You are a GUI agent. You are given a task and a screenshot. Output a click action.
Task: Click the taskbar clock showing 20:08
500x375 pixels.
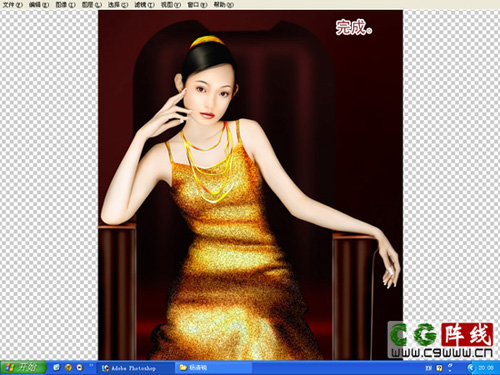click(x=486, y=368)
